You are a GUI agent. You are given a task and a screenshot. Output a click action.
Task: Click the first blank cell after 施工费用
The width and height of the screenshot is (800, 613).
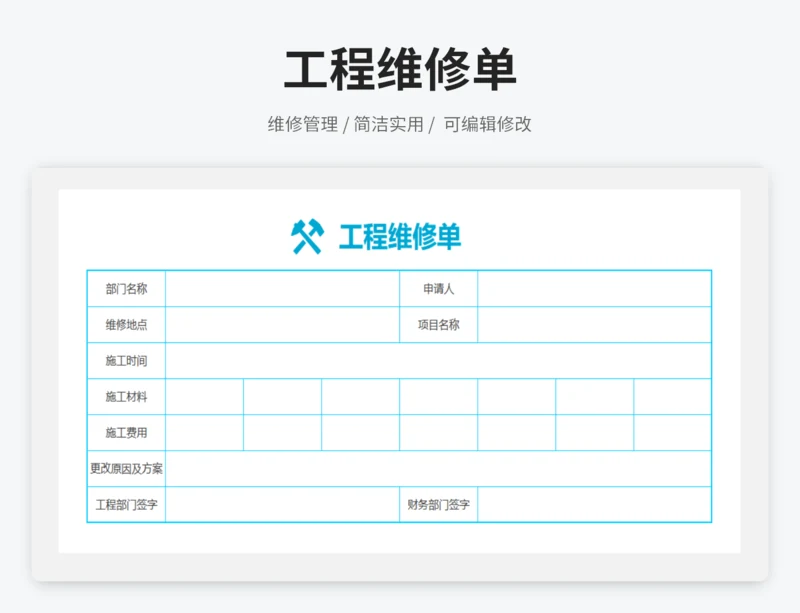click(205, 433)
